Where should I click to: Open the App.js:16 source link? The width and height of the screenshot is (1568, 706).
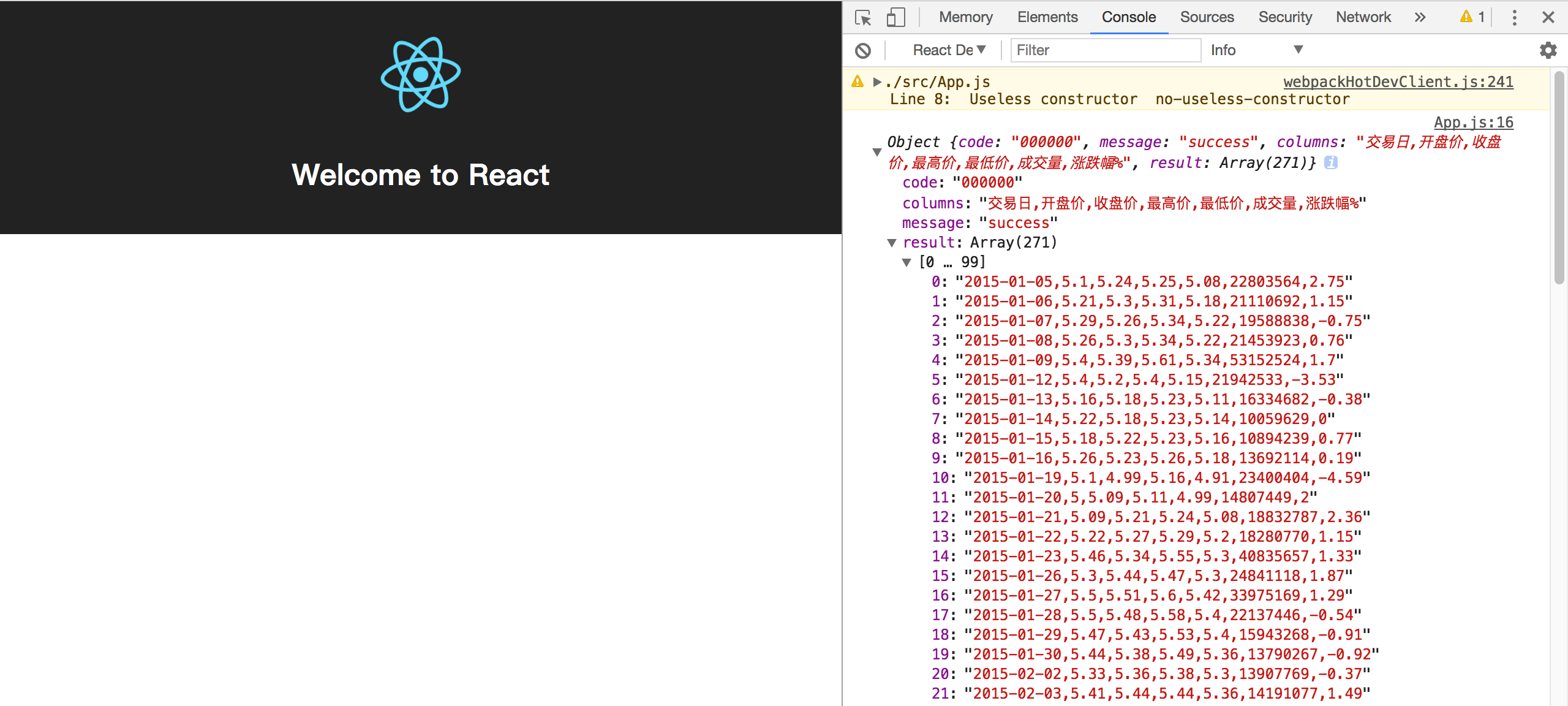coord(1474,123)
